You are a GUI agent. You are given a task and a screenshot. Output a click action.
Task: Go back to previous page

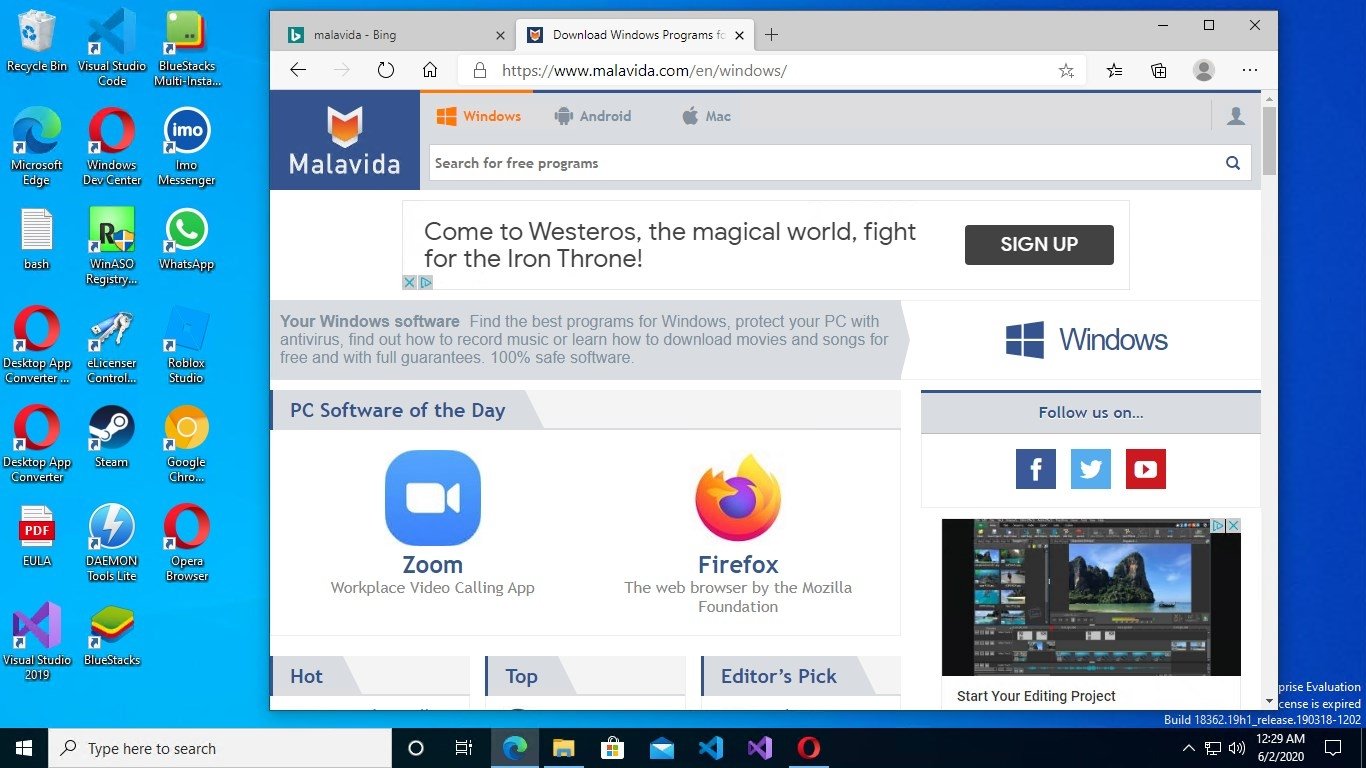[298, 70]
